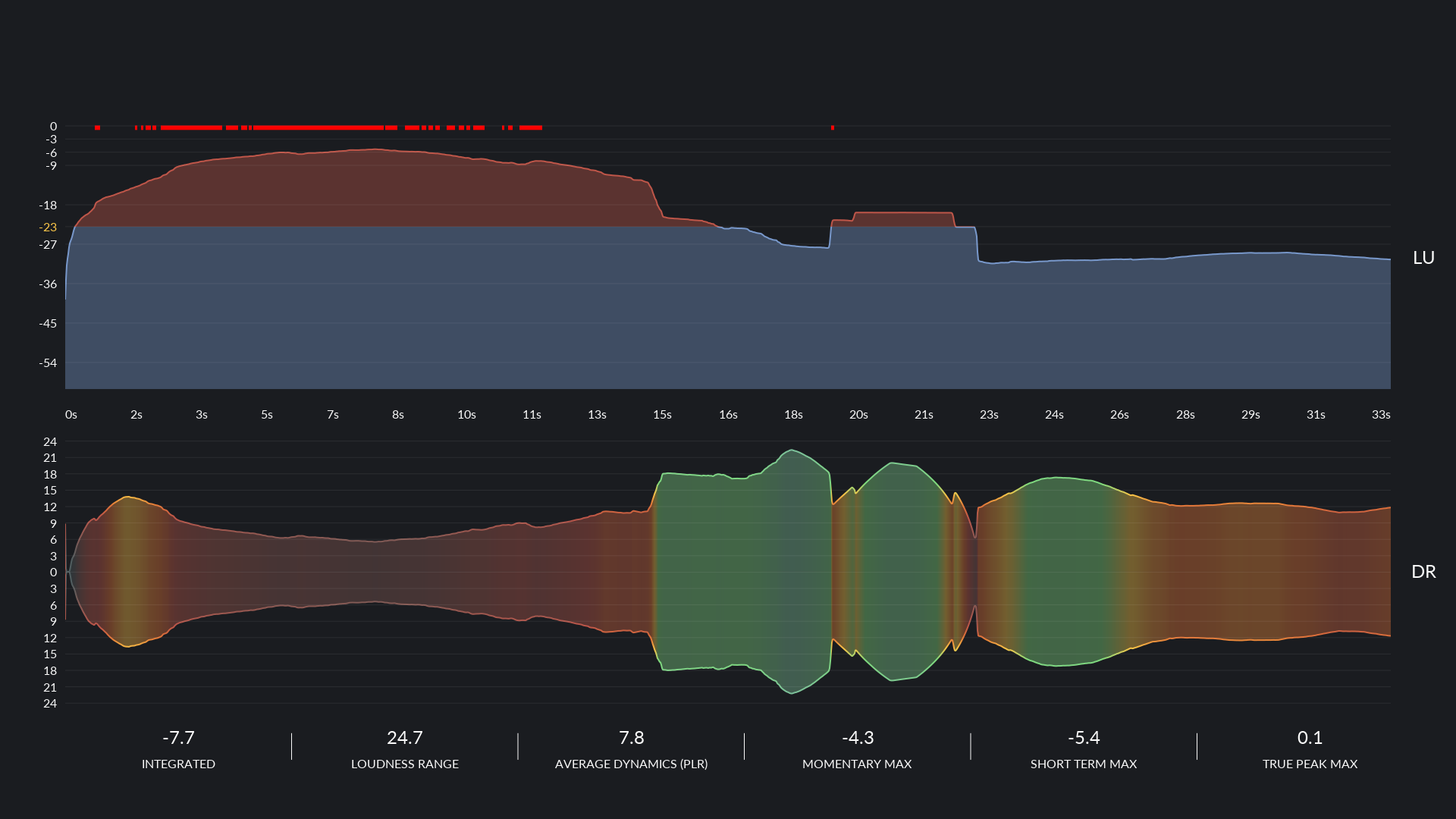Screen dimensions: 1456x819
Task: Click the 0.1 true peak max value
Action: click(x=1310, y=738)
